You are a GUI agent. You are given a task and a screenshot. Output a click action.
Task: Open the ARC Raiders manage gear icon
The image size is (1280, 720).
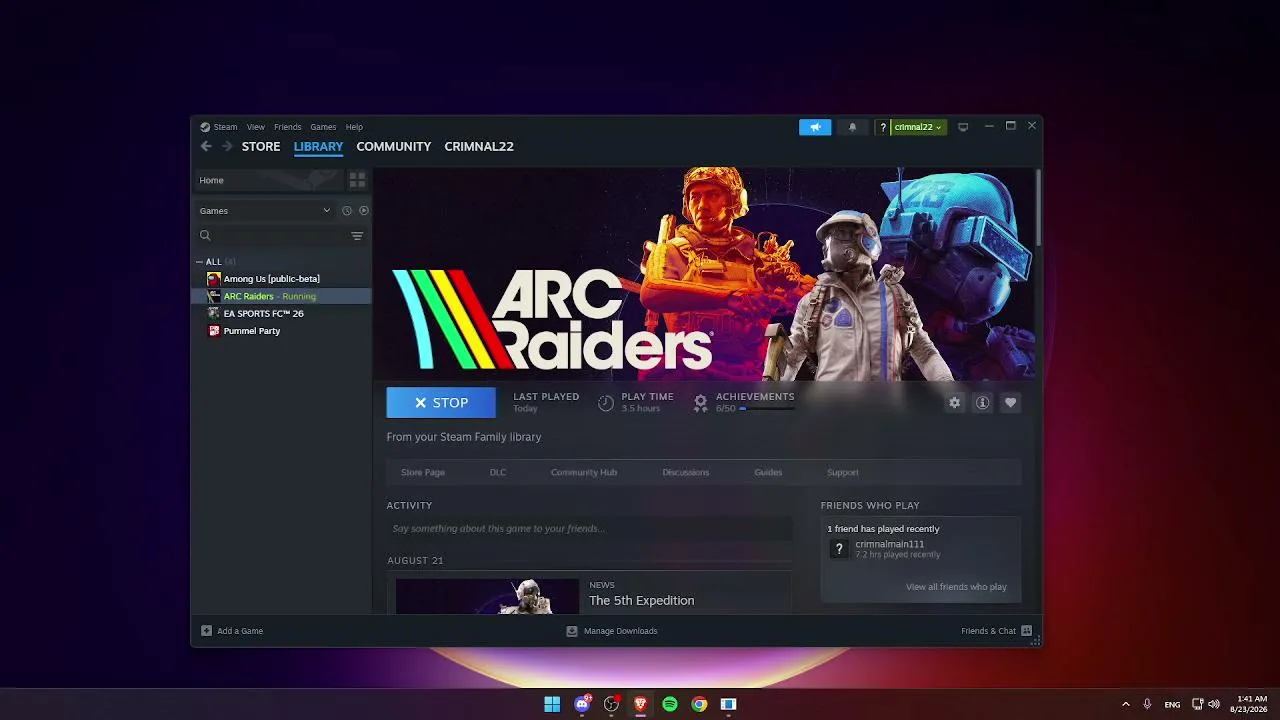tap(955, 402)
